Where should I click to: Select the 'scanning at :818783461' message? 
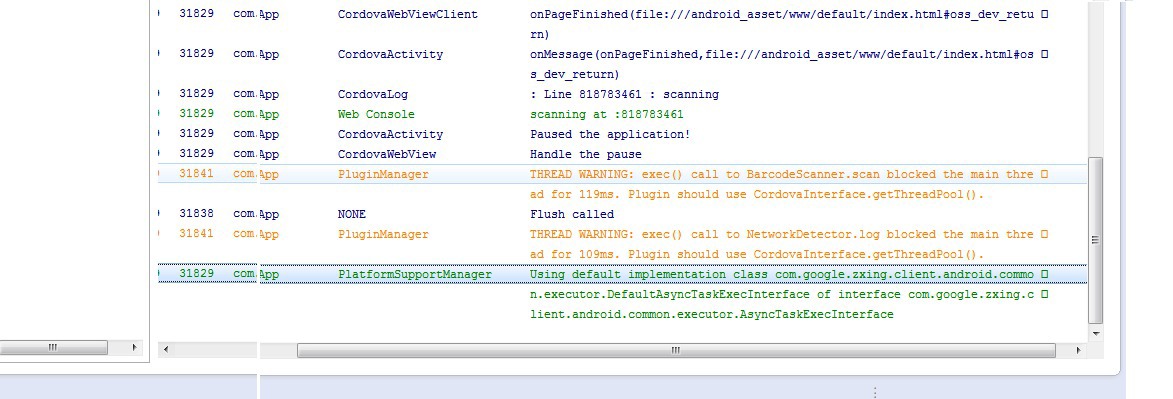pyautogui.click(x=607, y=114)
